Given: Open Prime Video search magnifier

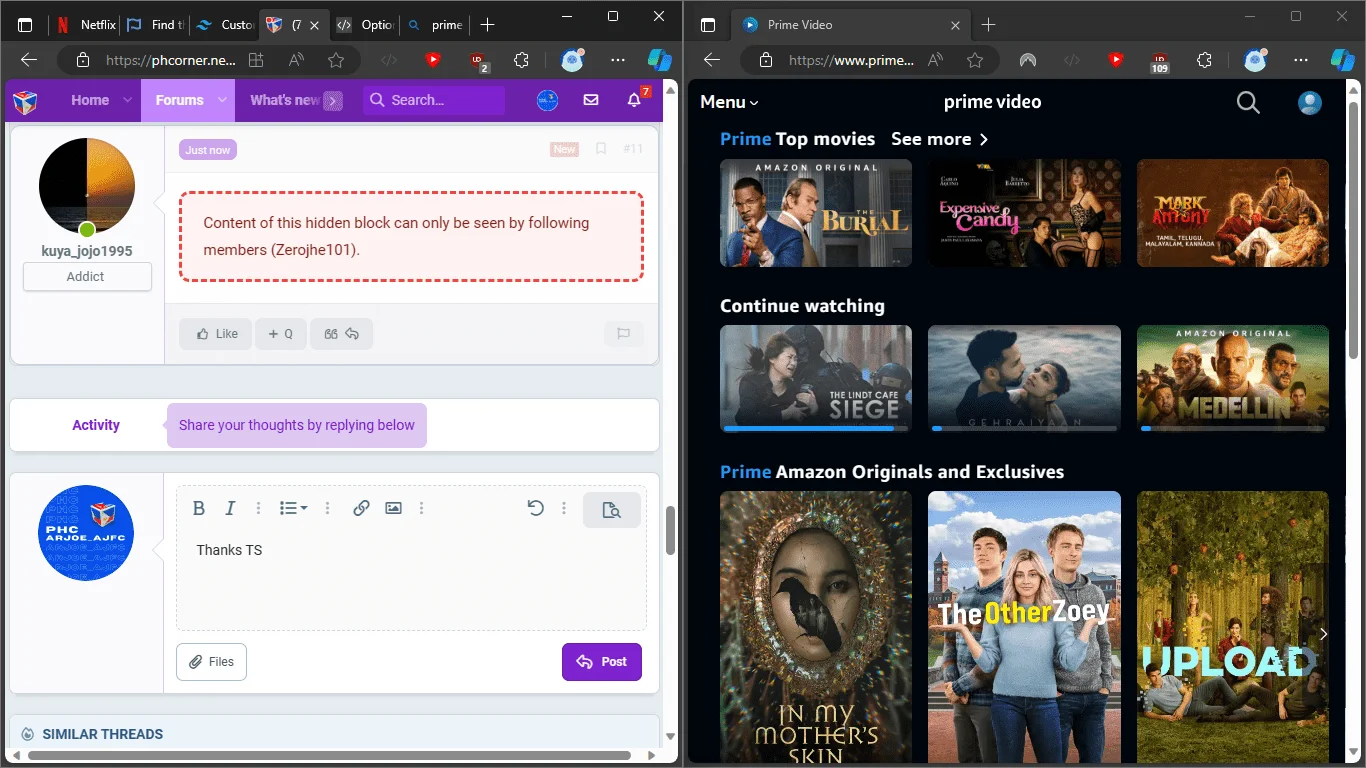Looking at the screenshot, I should 1248,102.
